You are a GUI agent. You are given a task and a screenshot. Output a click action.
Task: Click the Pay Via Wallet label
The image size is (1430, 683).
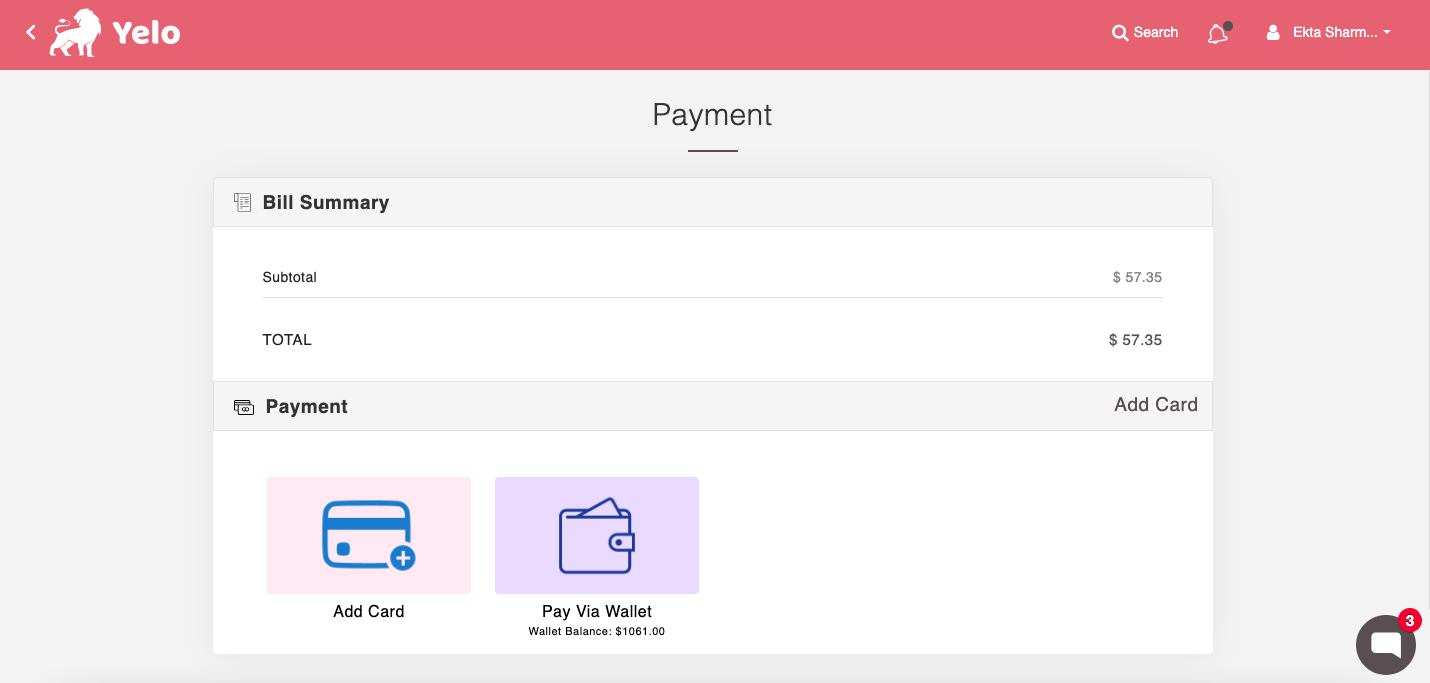coord(597,611)
